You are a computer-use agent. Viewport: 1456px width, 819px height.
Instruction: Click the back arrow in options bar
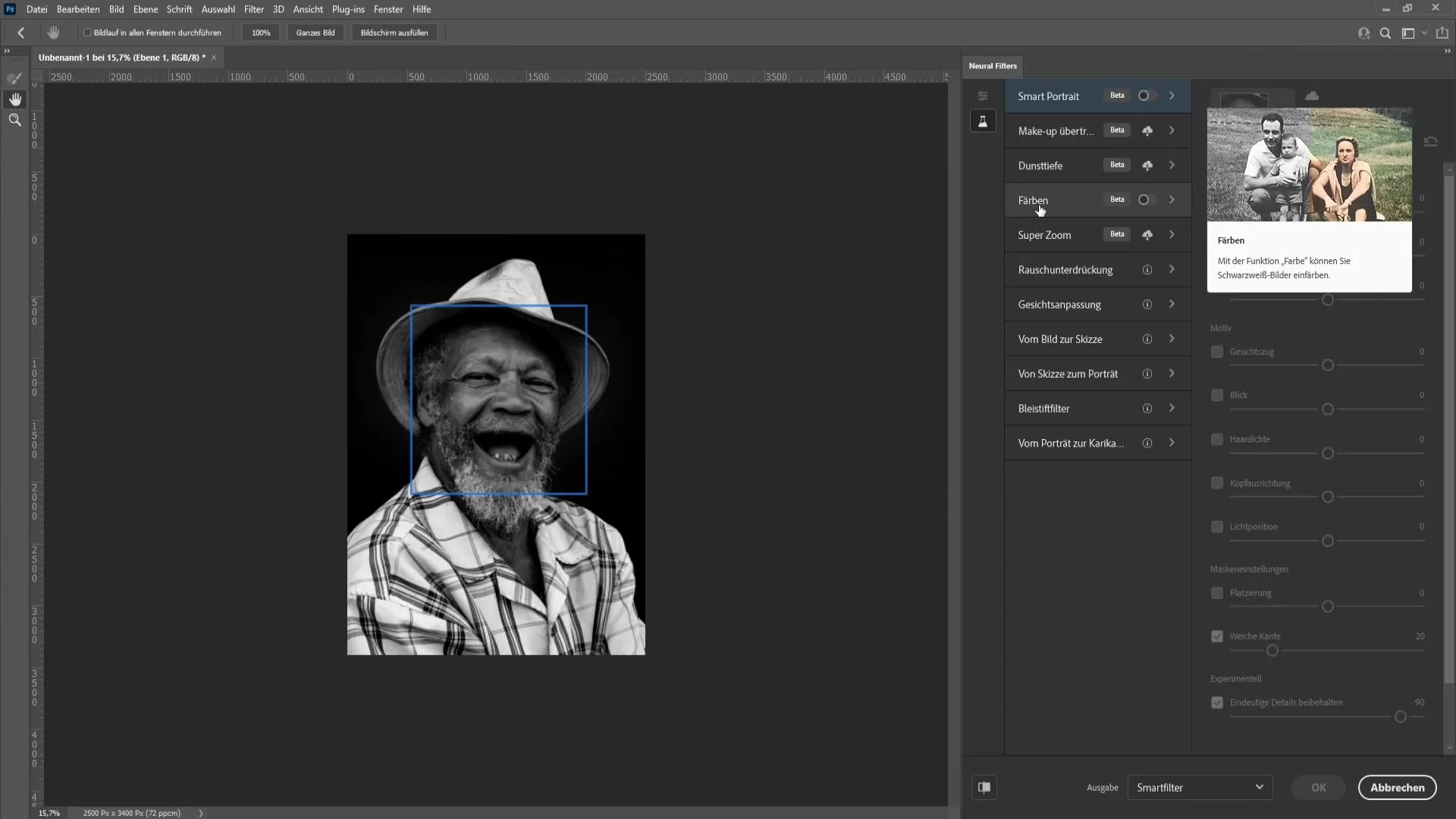[x=21, y=33]
